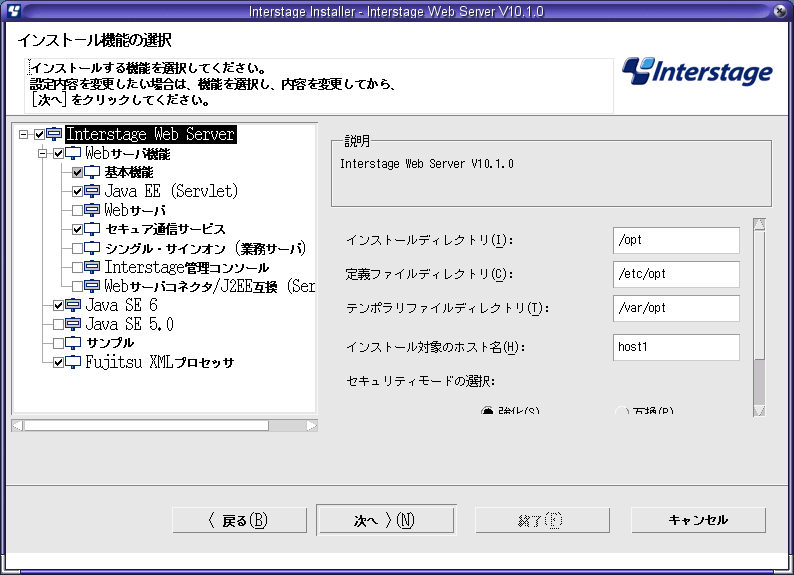
Task: Select the Interstage Web Server tree label
Action: [151, 134]
